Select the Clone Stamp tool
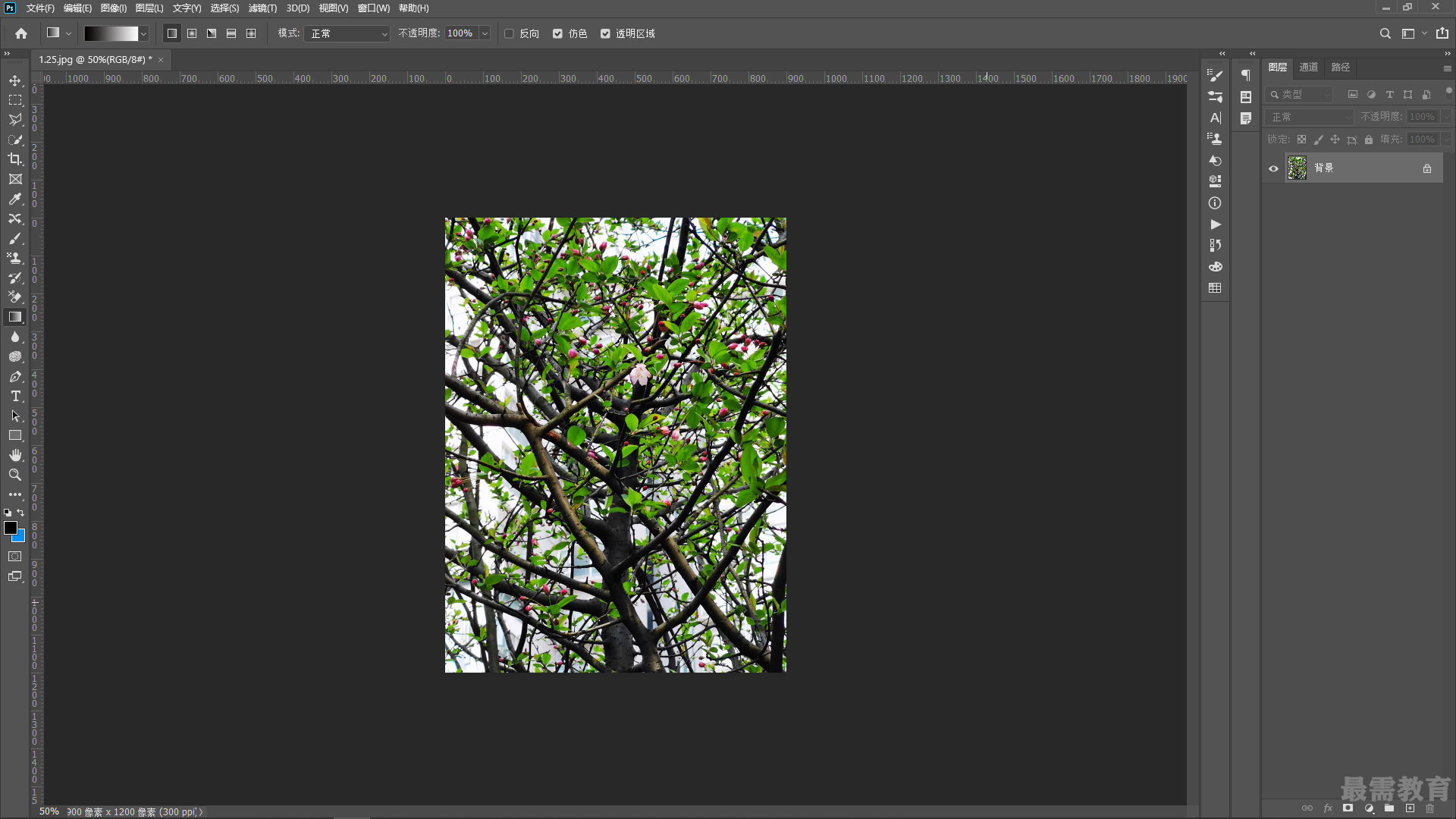The image size is (1456, 819). coord(15,258)
